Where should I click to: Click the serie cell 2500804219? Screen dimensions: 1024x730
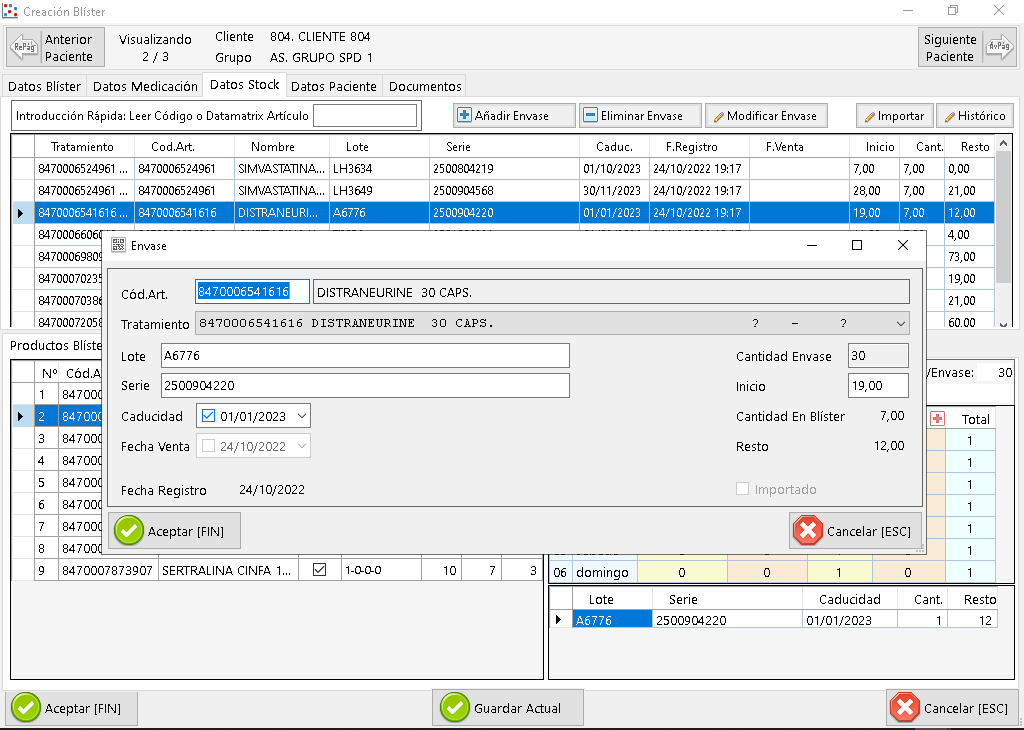pyautogui.click(x=504, y=168)
